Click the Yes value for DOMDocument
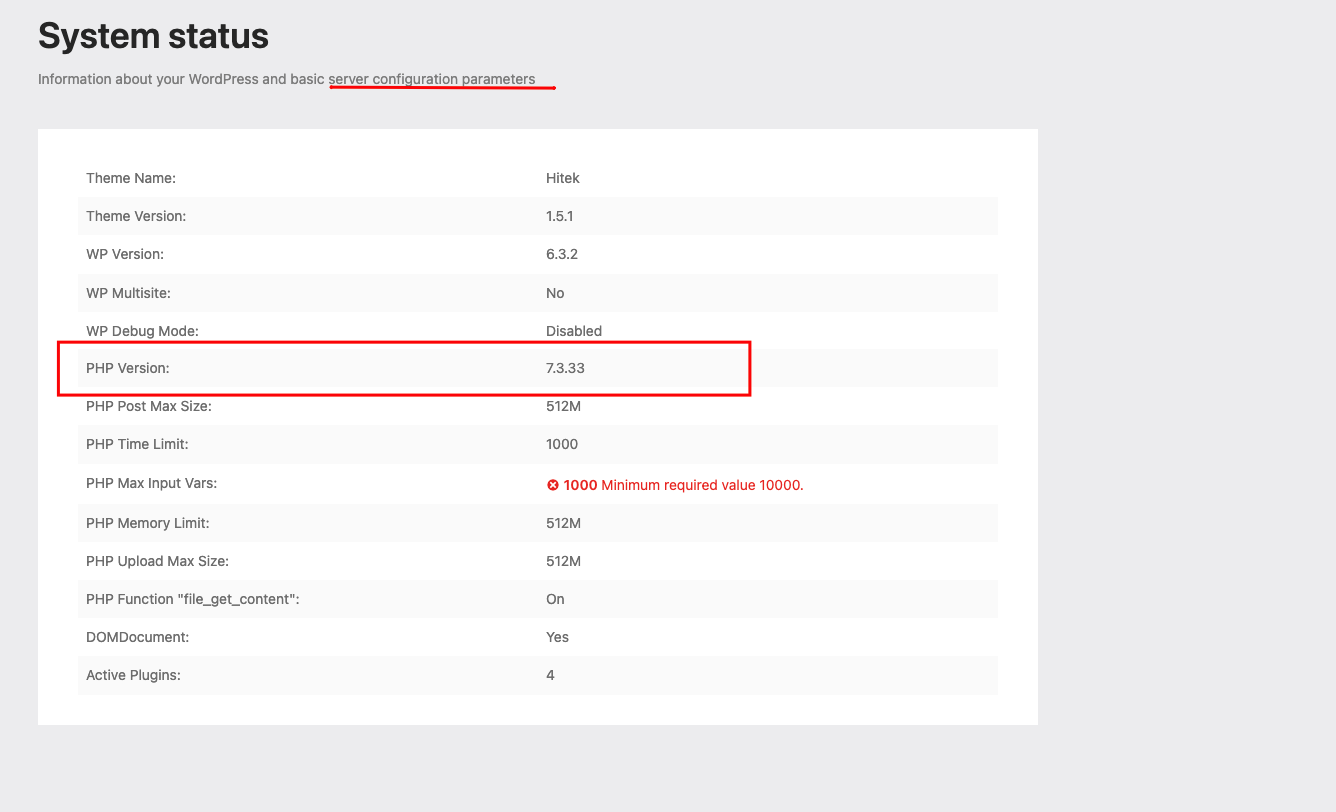 click(x=557, y=637)
